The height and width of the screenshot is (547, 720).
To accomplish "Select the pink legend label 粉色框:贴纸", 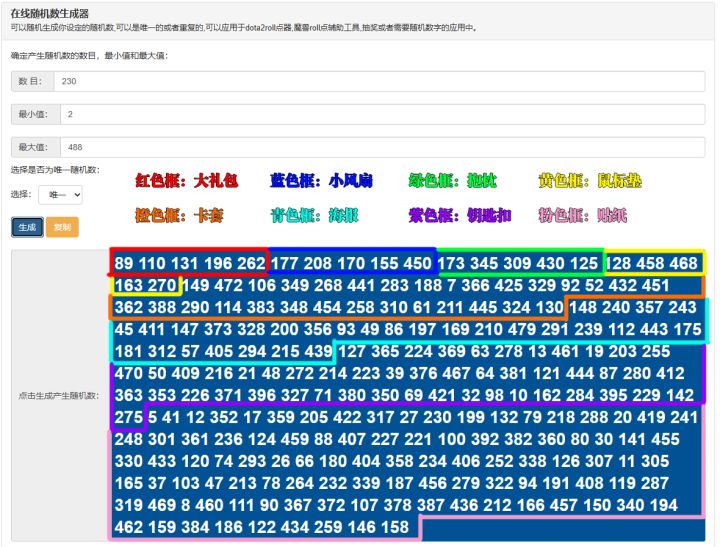I will 583,215.
